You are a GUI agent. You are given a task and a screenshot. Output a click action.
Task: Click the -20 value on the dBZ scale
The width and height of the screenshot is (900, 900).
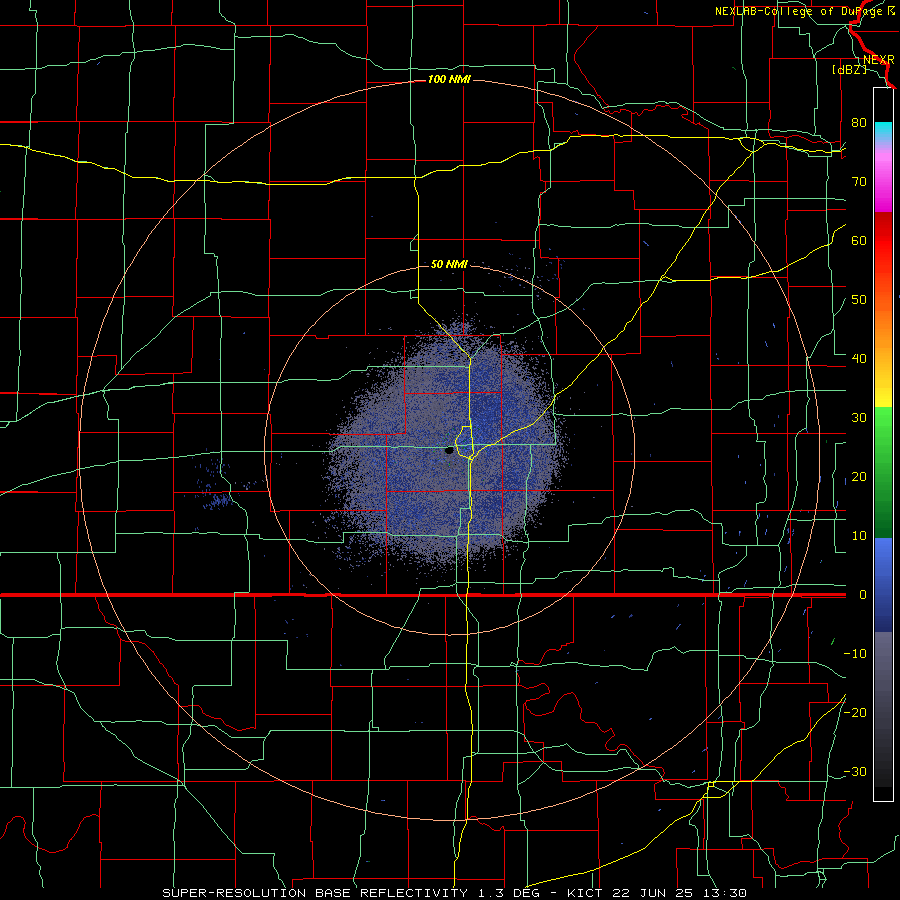(855, 712)
